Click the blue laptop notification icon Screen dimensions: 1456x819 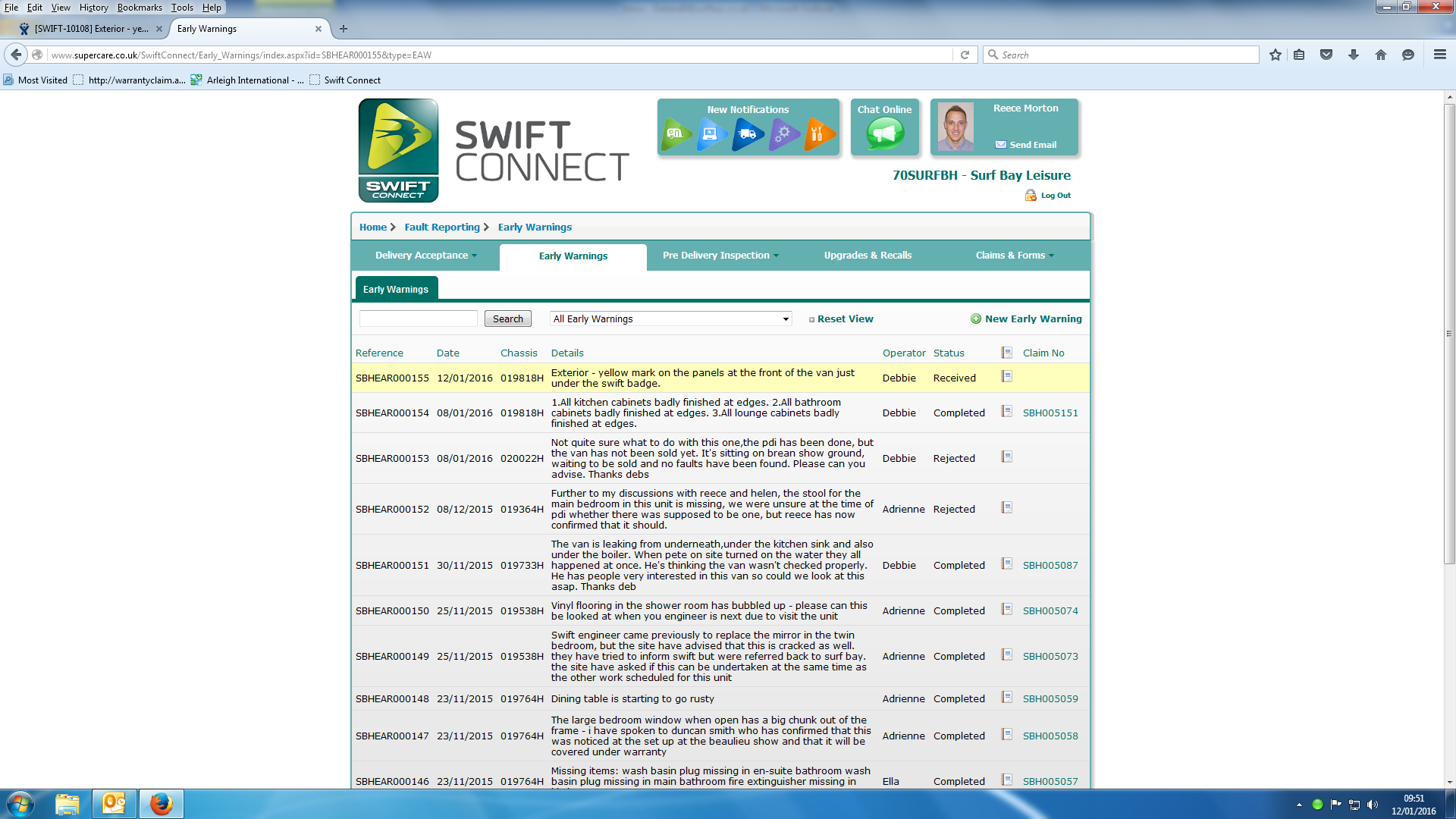pyautogui.click(x=711, y=134)
